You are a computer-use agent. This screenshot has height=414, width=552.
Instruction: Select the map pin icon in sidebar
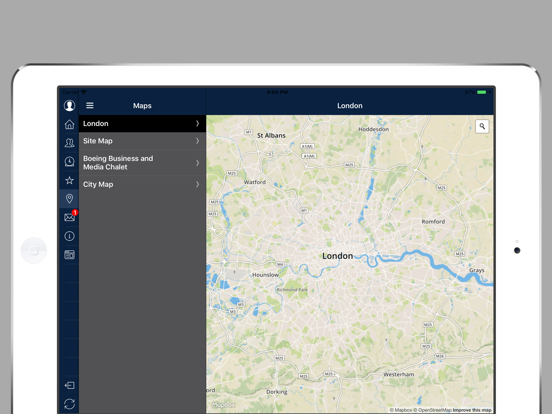click(x=69, y=199)
